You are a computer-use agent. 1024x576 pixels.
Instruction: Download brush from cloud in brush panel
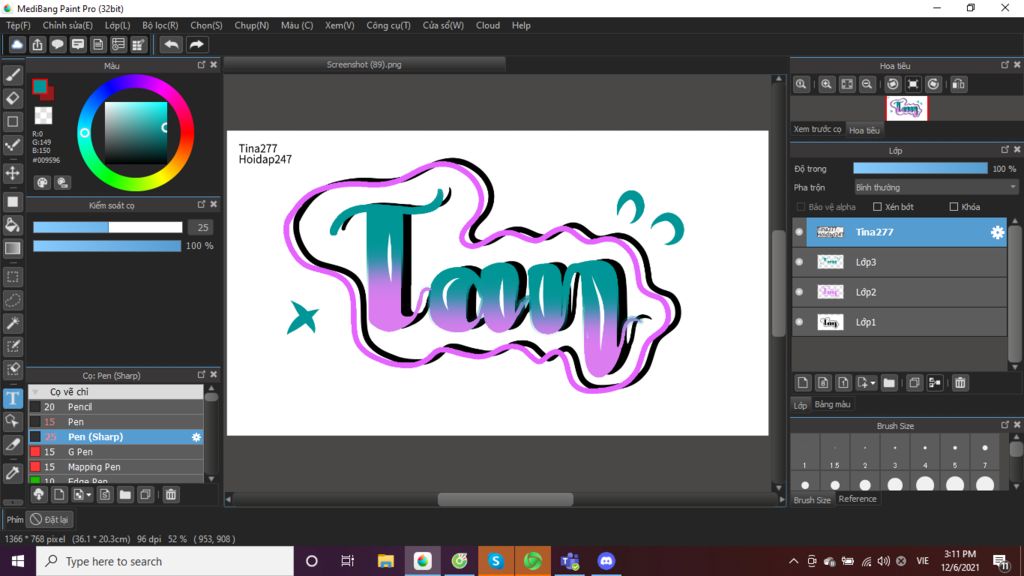39,494
